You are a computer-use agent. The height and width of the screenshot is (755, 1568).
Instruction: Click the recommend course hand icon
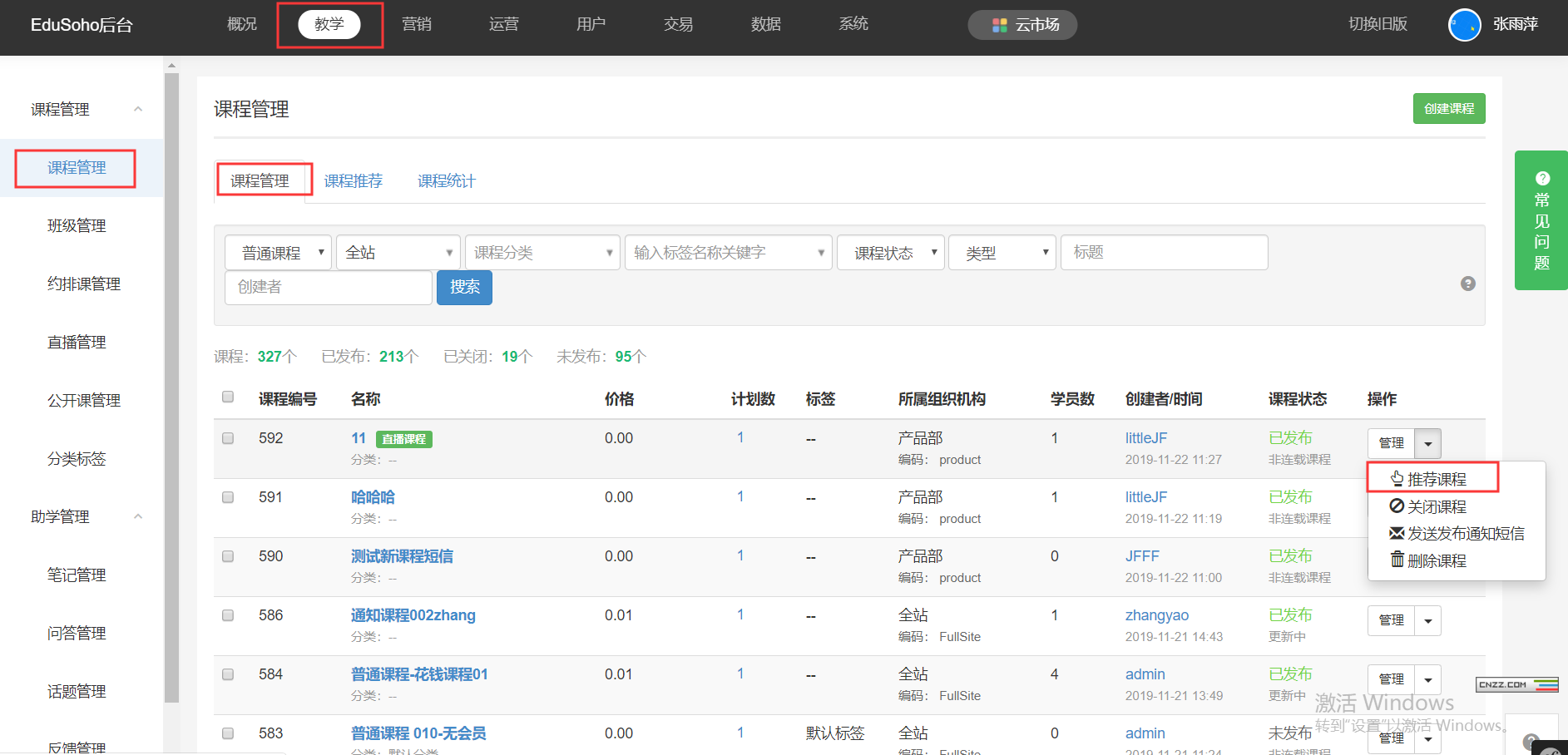[x=1397, y=478]
